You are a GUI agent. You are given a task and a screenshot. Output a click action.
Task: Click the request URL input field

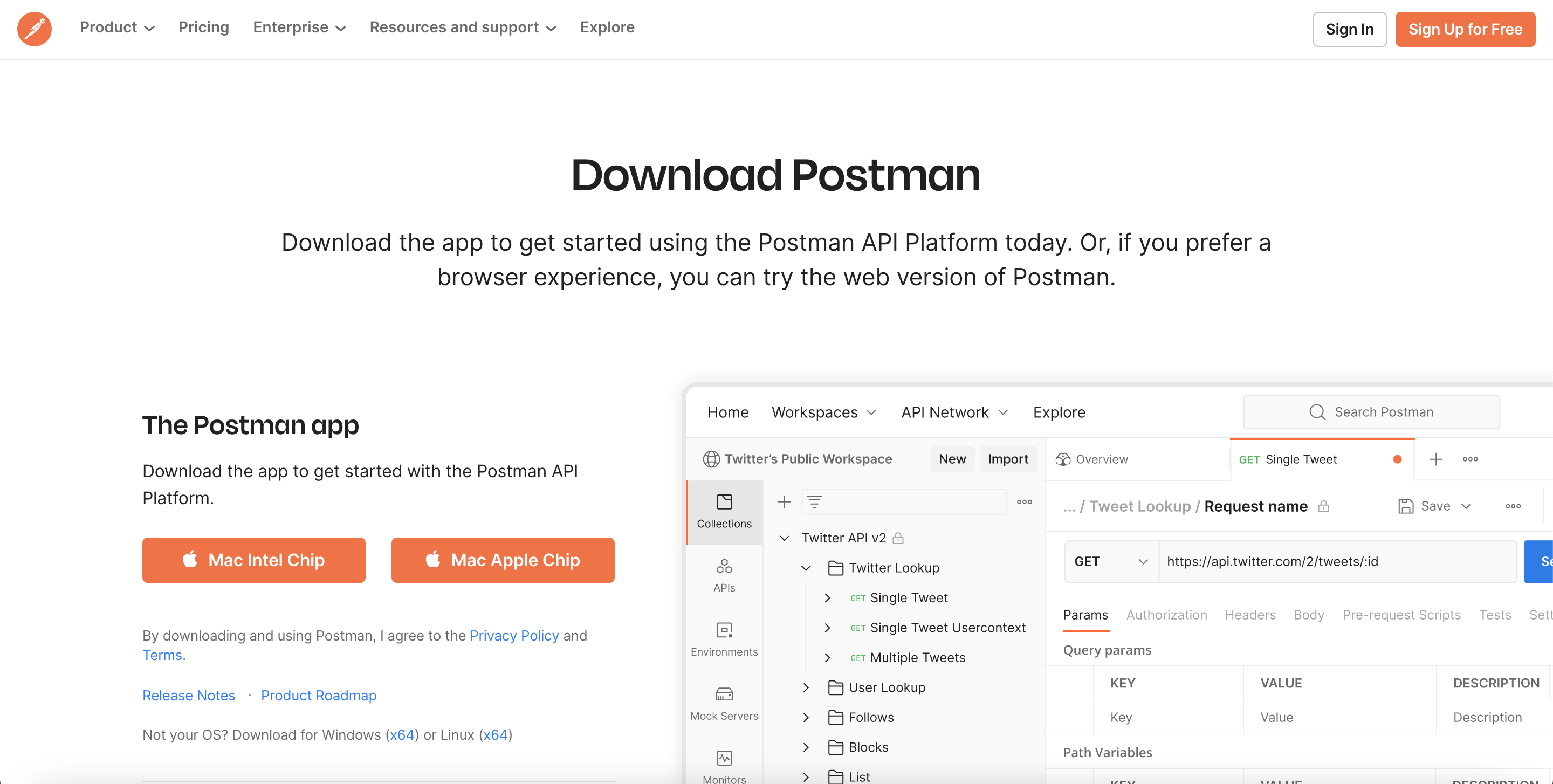[1336, 562]
